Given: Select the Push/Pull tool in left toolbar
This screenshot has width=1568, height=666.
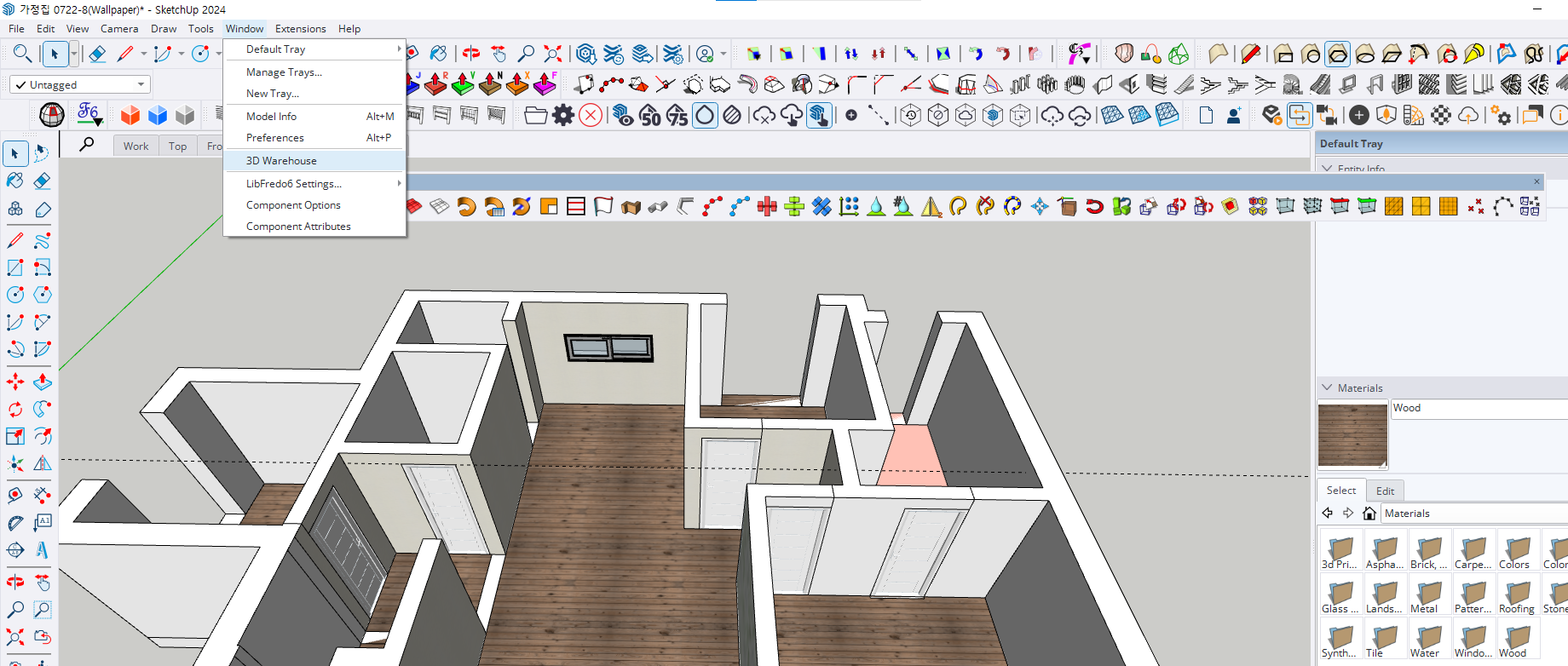Looking at the screenshot, I should pos(42,382).
